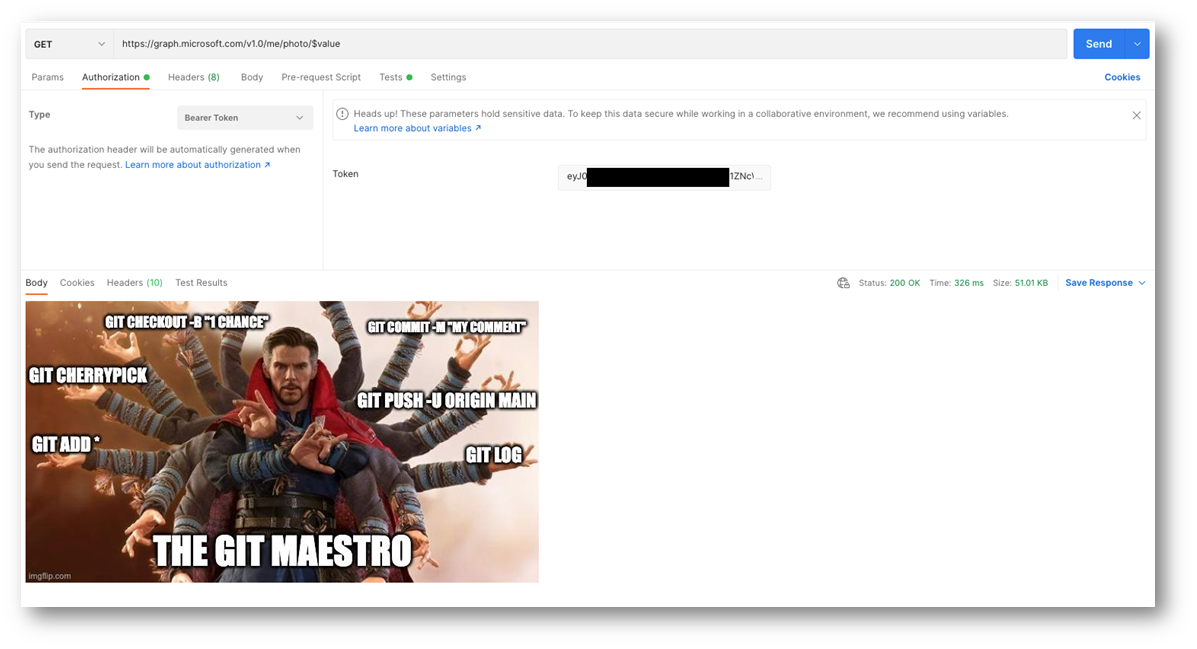1197x649 pixels.
Task: Open the response Cookies tab
Action: (77, 283)
